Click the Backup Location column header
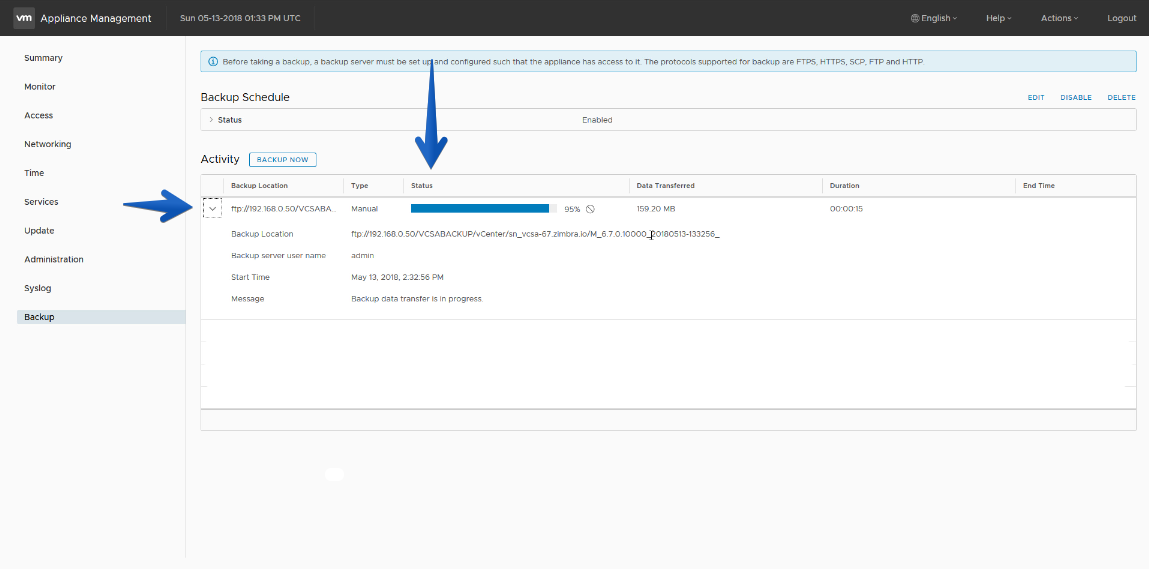Viewport: 1149px width, 569px height. (259, 186)
